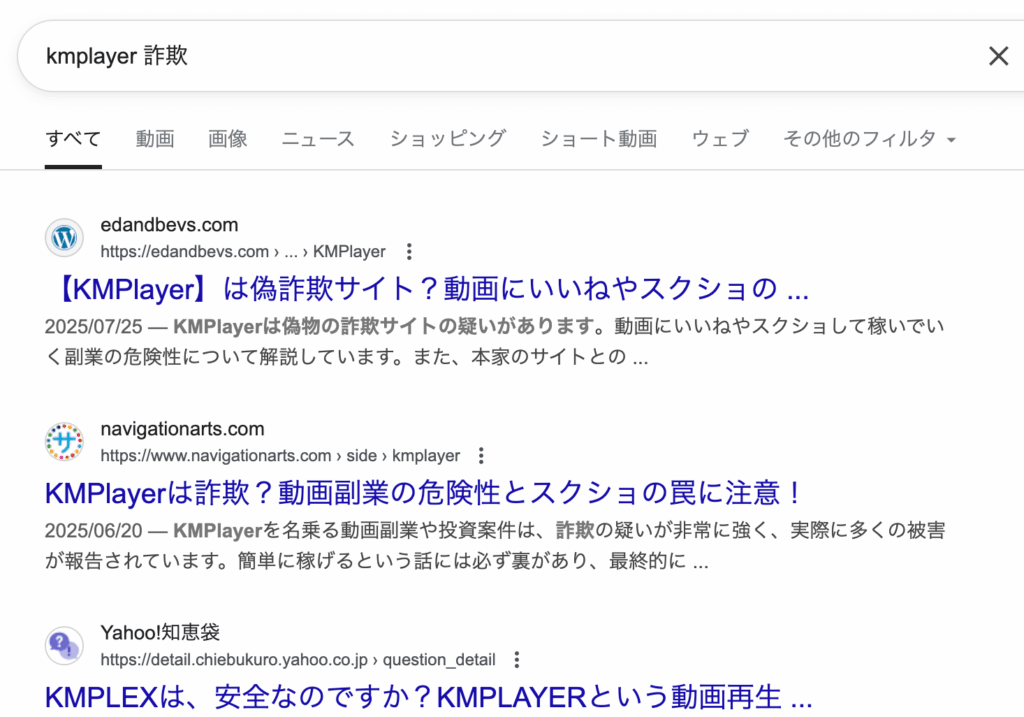Viewport: 1024px width, 717px height.
Task: Open the KMPlayerは詐欺？動画副業 result link
Action: tap(423, 493)
